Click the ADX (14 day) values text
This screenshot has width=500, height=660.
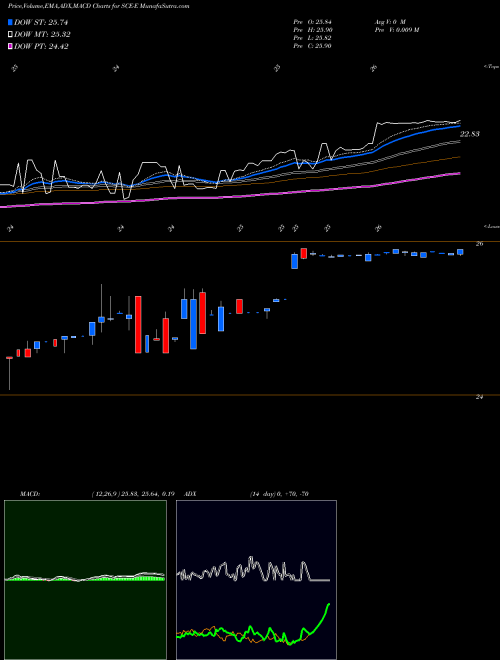(279, 494)
